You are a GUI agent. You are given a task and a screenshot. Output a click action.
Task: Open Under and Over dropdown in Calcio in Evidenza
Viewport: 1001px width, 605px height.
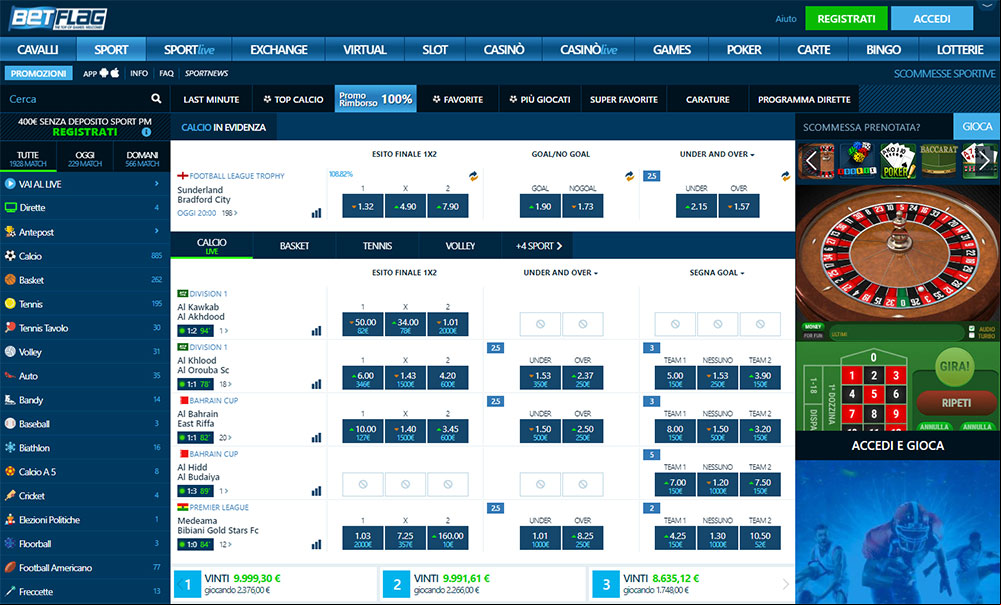pyautogui.click(x=717, y=154)
